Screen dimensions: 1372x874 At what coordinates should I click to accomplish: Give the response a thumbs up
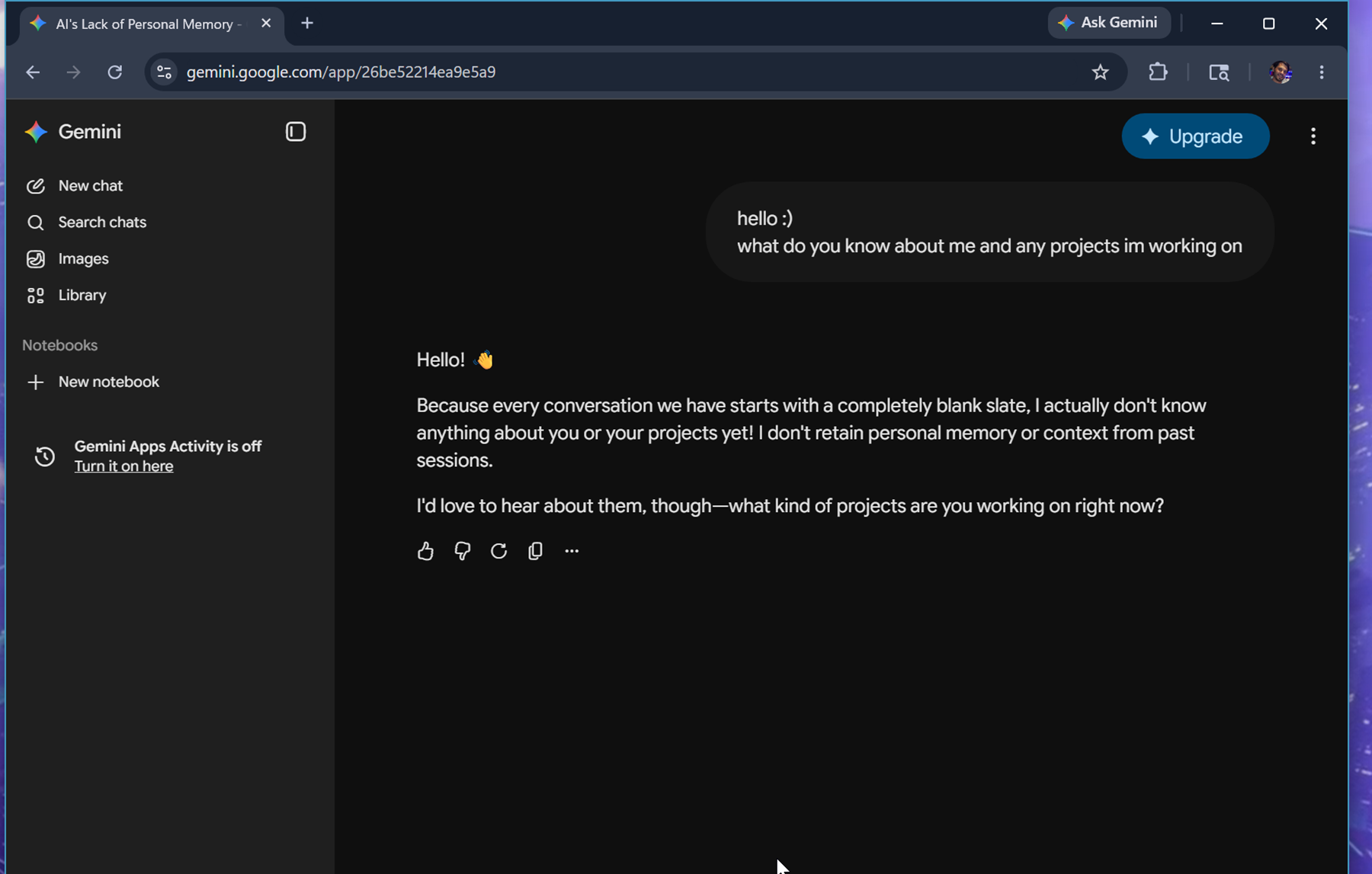tap(425, 551)
